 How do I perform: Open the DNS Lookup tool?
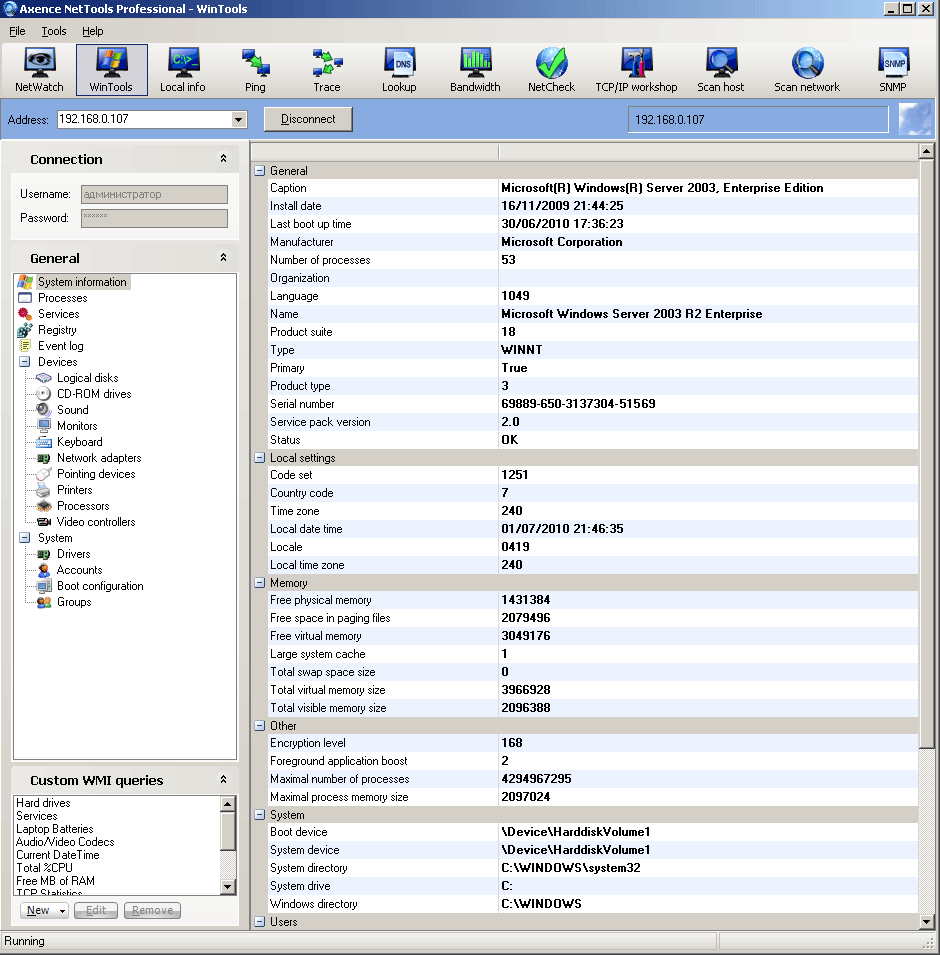click(399, 69)
